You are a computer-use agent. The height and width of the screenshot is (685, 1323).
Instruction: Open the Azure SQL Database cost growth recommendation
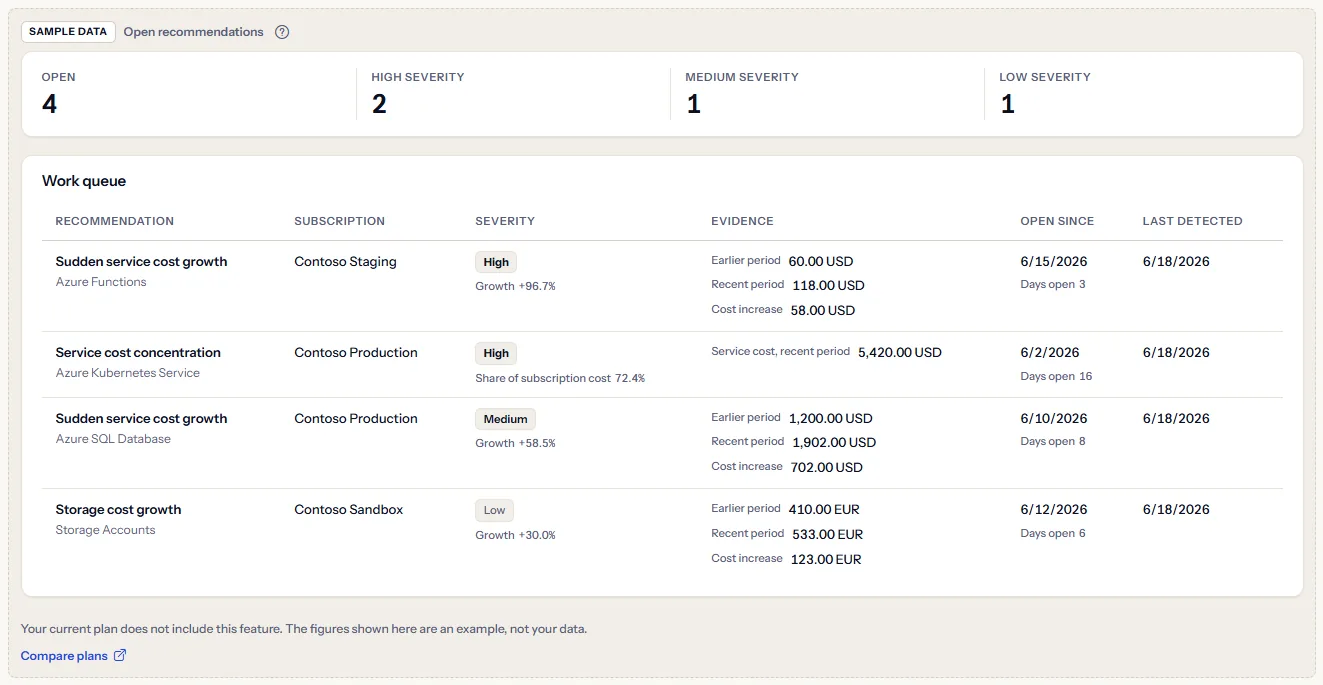point(142,419)
